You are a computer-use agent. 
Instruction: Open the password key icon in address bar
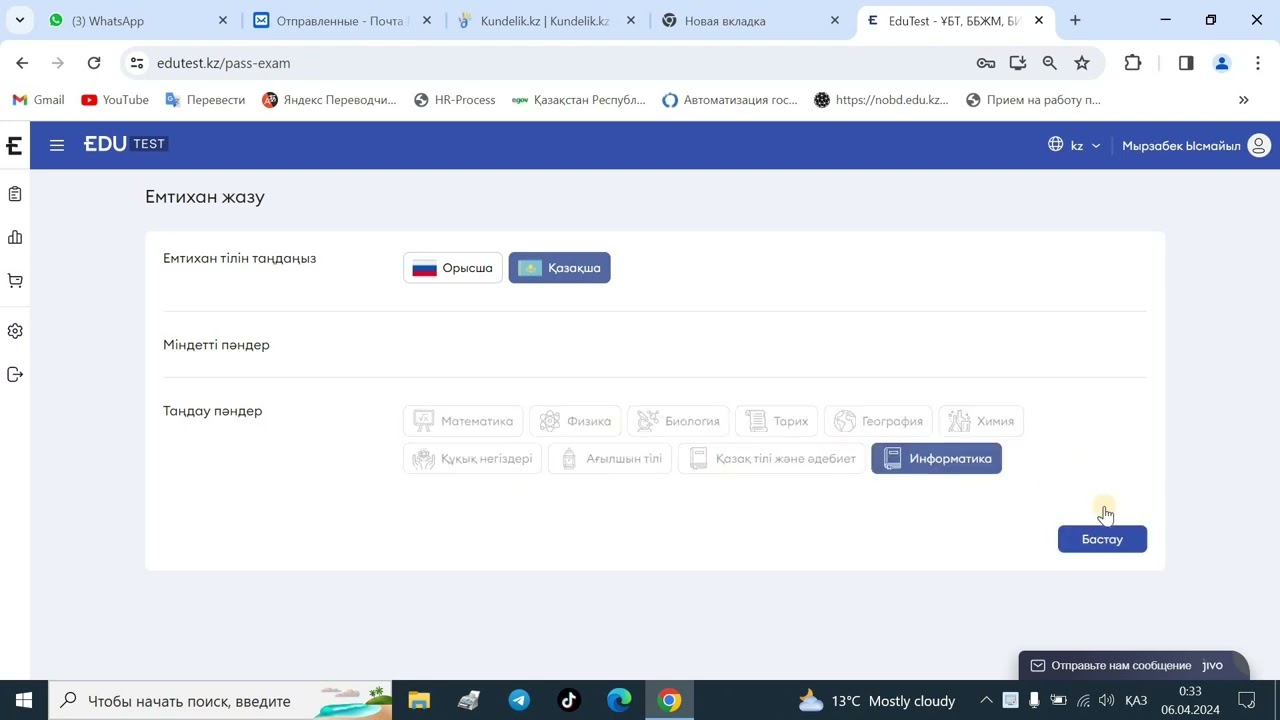pos(986,63)
